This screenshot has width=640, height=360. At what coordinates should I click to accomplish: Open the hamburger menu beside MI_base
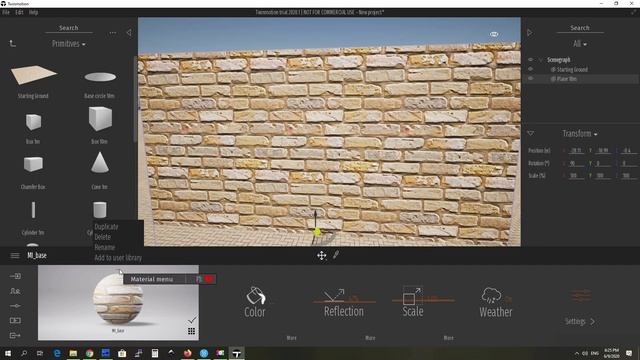pos(15,256)
